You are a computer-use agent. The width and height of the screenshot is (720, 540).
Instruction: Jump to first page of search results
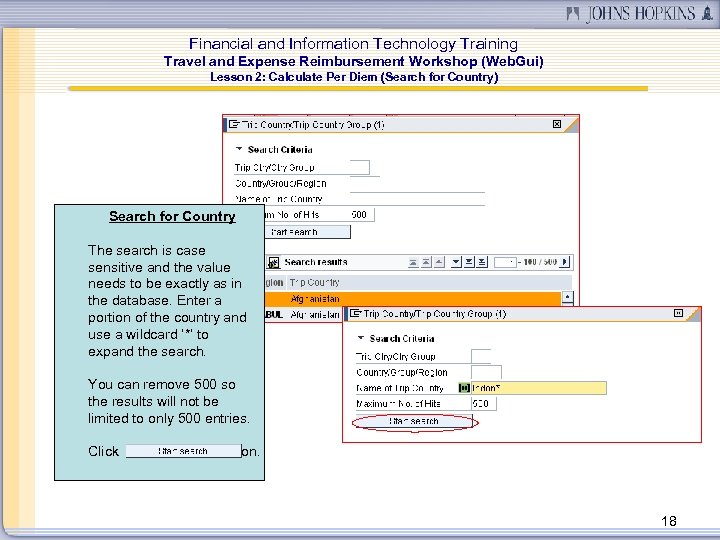pos(413,262)
